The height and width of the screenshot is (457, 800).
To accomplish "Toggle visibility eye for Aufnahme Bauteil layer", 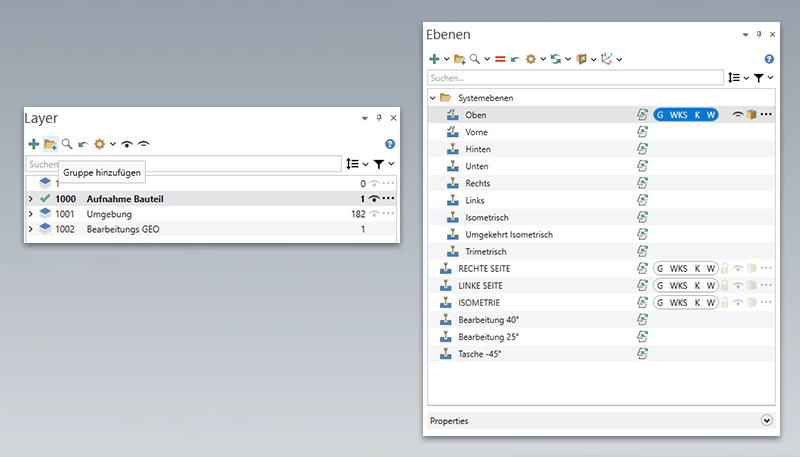I will pyautogui.click(x=374, y=199).
